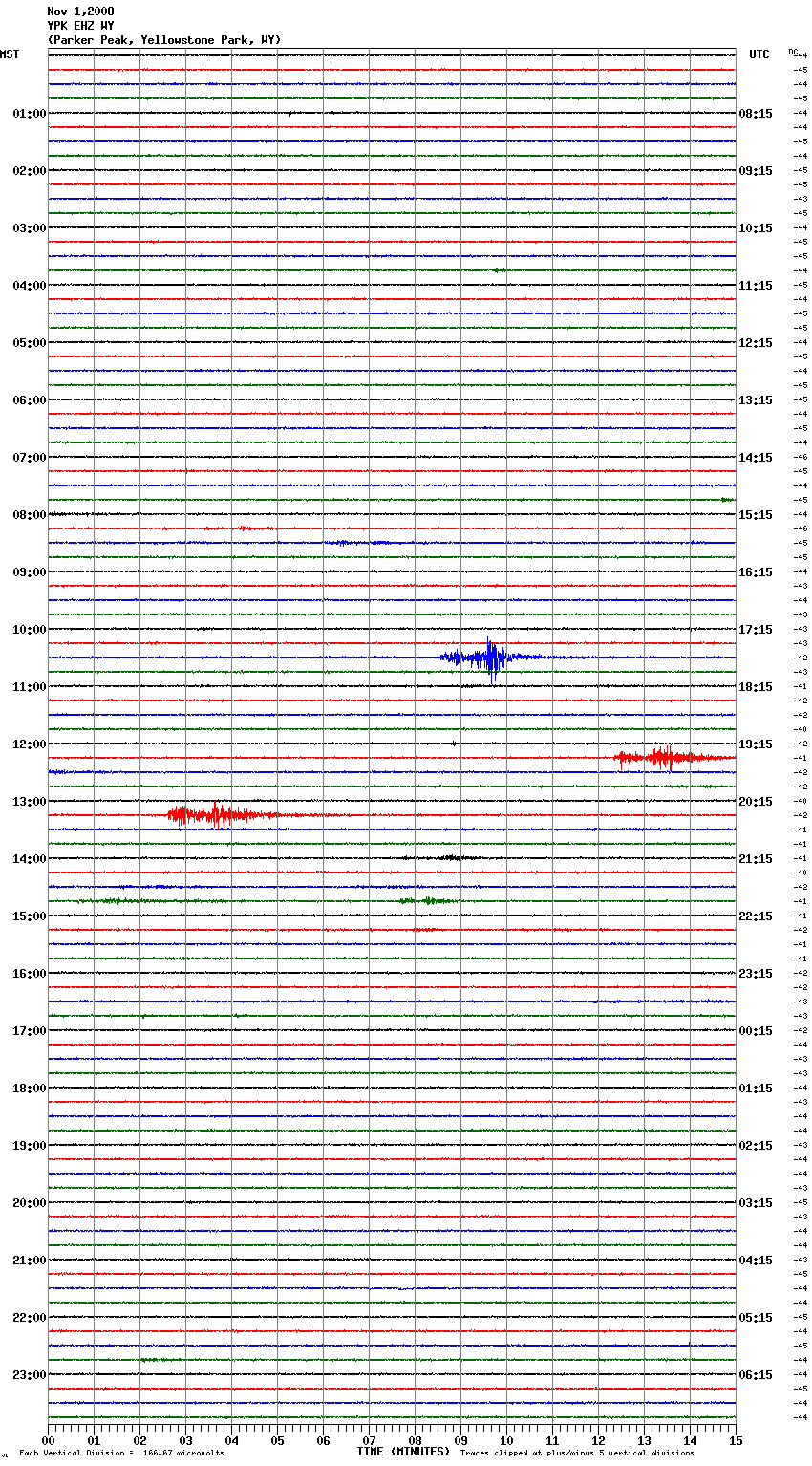Click the MST label '20:00'
This screenshot has height=1466, width=812.
pyautogui.click(x=30, y=1203)
